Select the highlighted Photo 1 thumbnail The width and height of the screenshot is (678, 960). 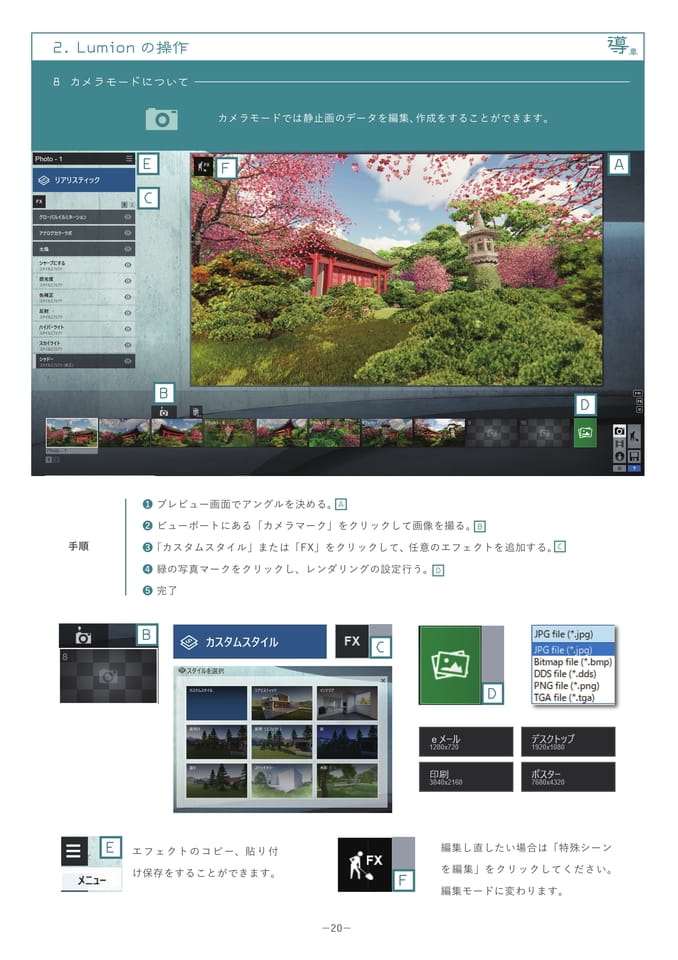72,433
